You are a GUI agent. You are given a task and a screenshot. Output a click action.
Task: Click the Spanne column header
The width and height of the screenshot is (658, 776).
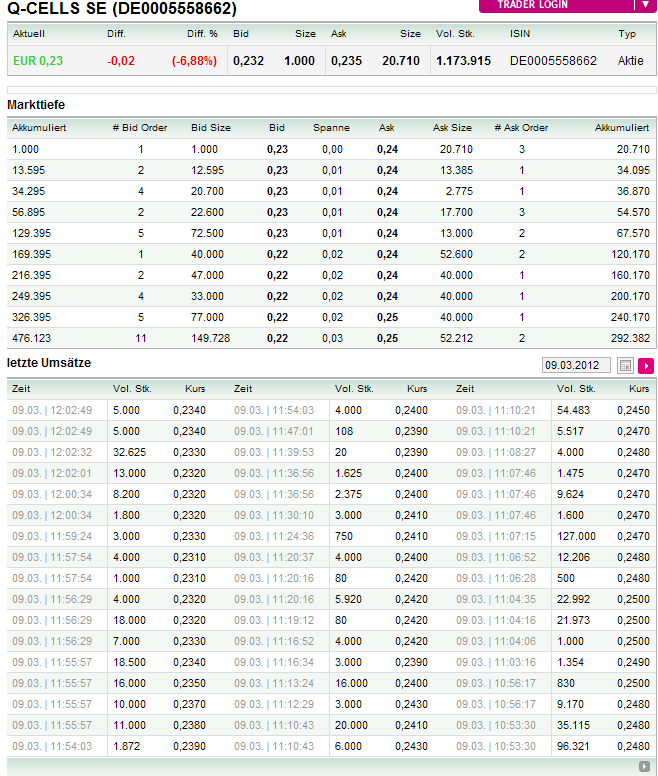click(331, 128)
